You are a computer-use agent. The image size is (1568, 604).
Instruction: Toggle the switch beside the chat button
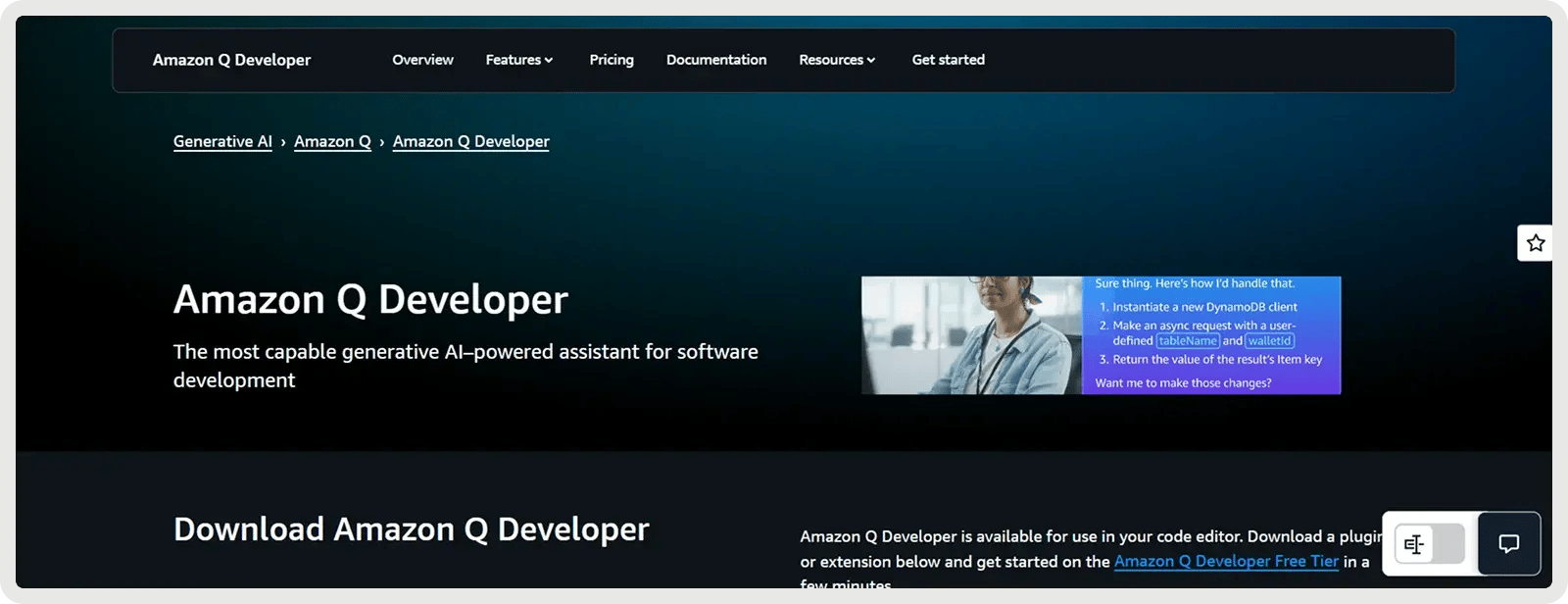1446,544
